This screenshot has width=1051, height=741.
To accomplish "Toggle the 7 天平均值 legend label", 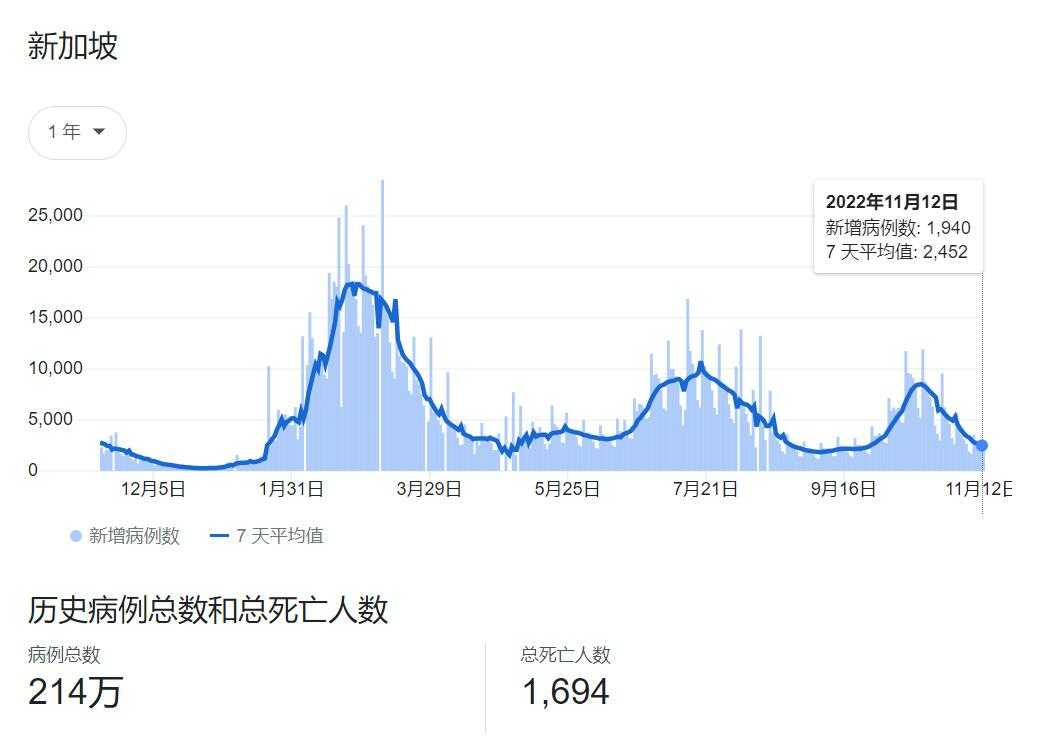I will pyautogui.click(x=279, y=536).
